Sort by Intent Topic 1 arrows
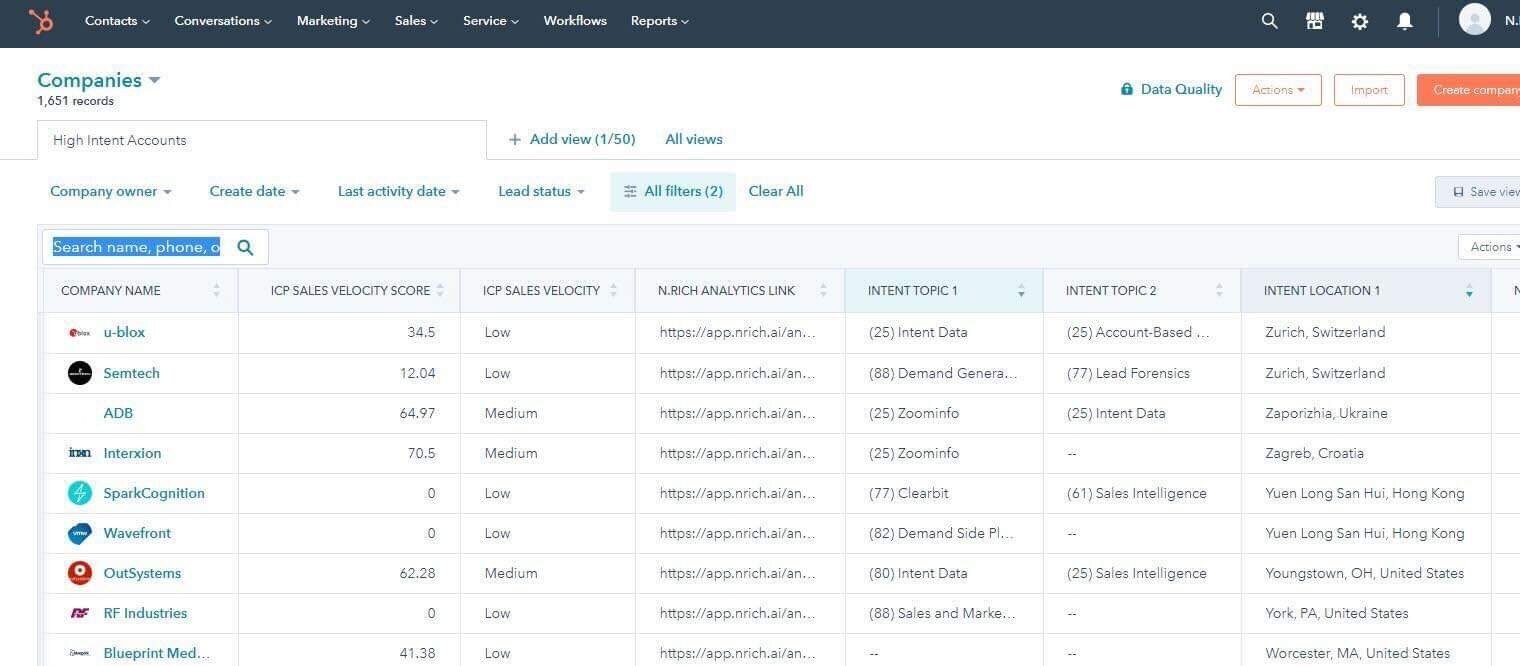 [x=1021, y=291]
